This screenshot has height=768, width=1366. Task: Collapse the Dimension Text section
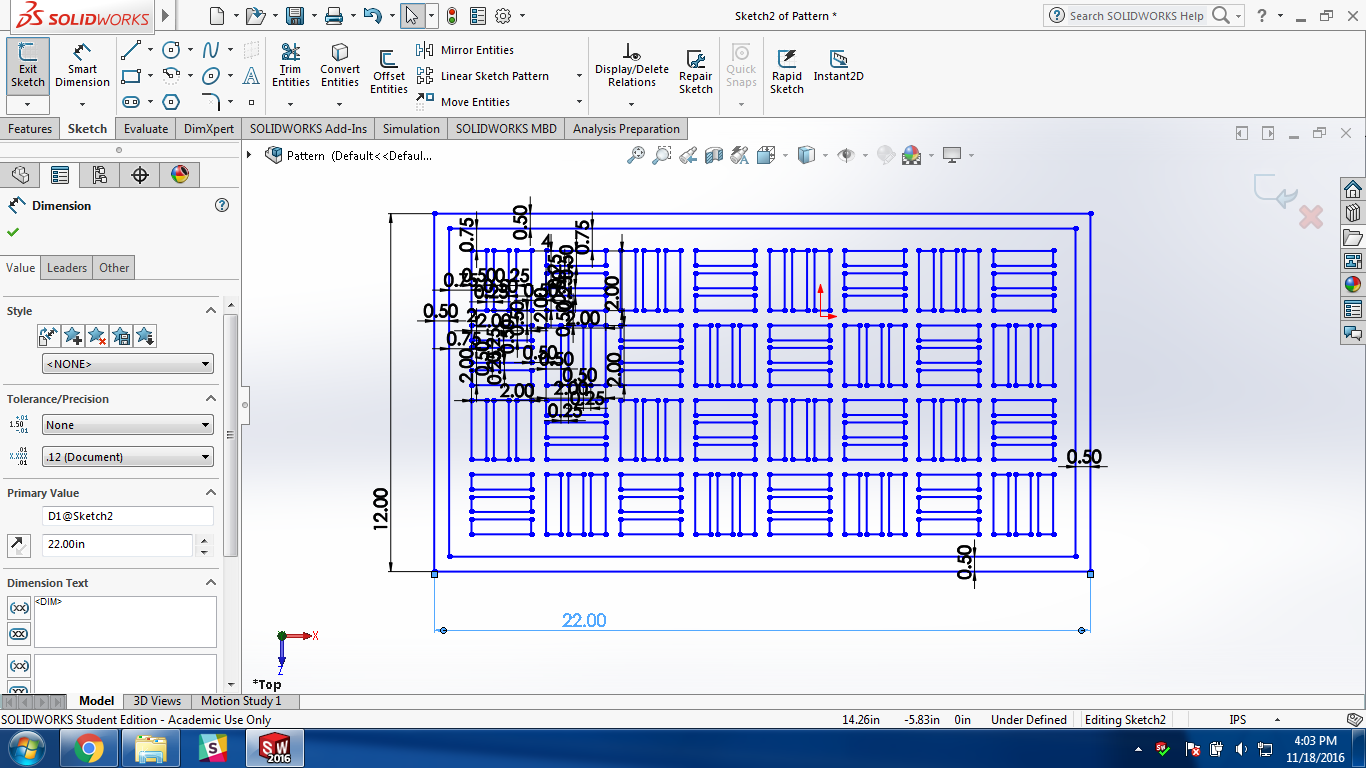(211, 583)
